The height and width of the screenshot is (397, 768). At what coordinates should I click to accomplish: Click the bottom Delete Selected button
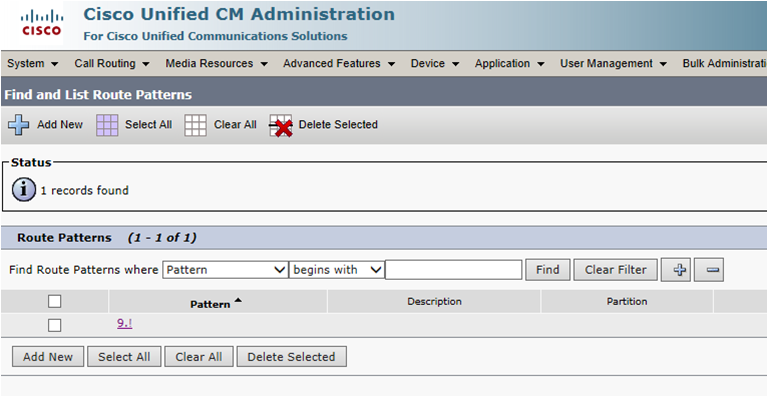pos(291,357)
